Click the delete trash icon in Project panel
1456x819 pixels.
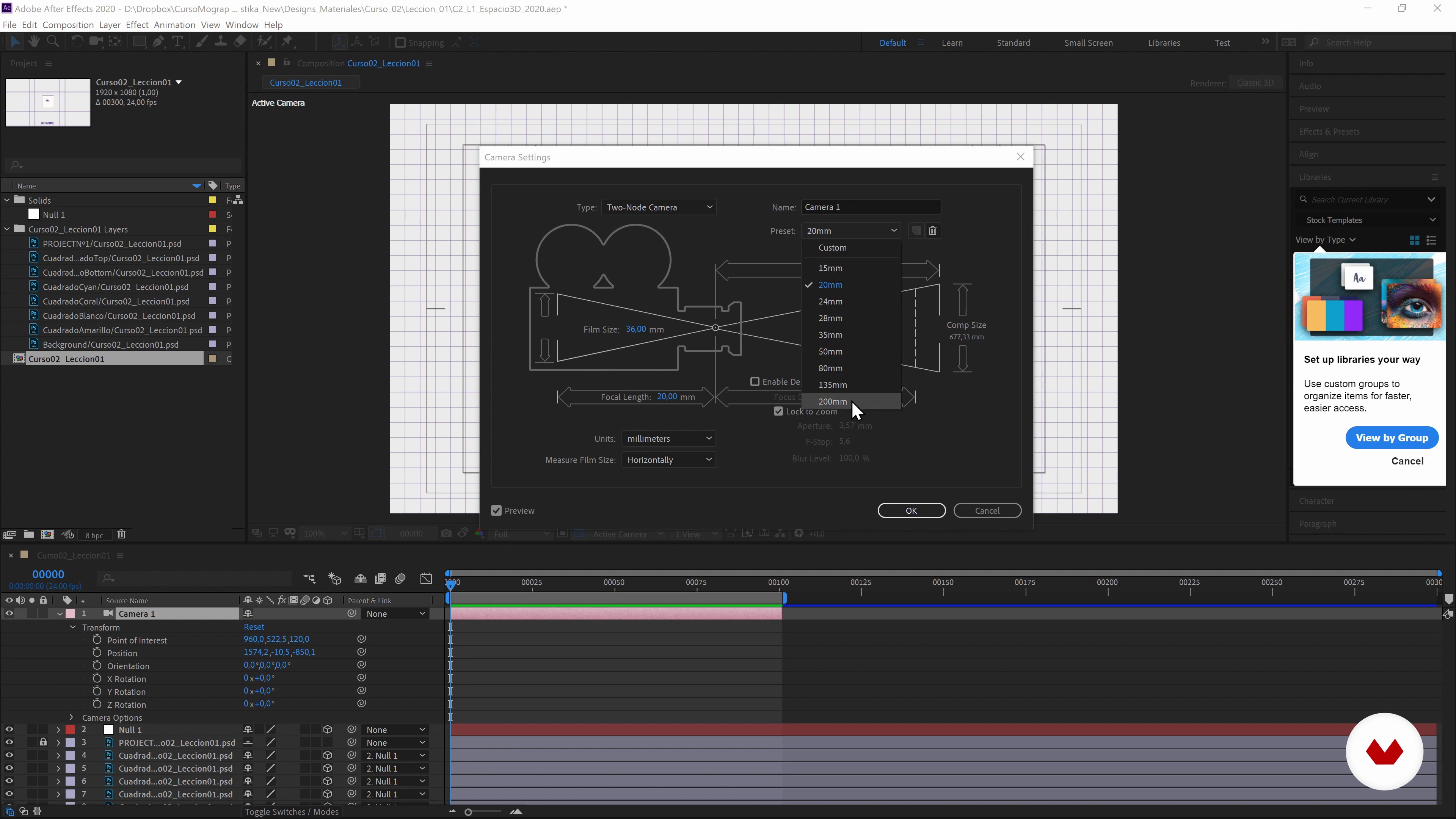coord(121,534)
